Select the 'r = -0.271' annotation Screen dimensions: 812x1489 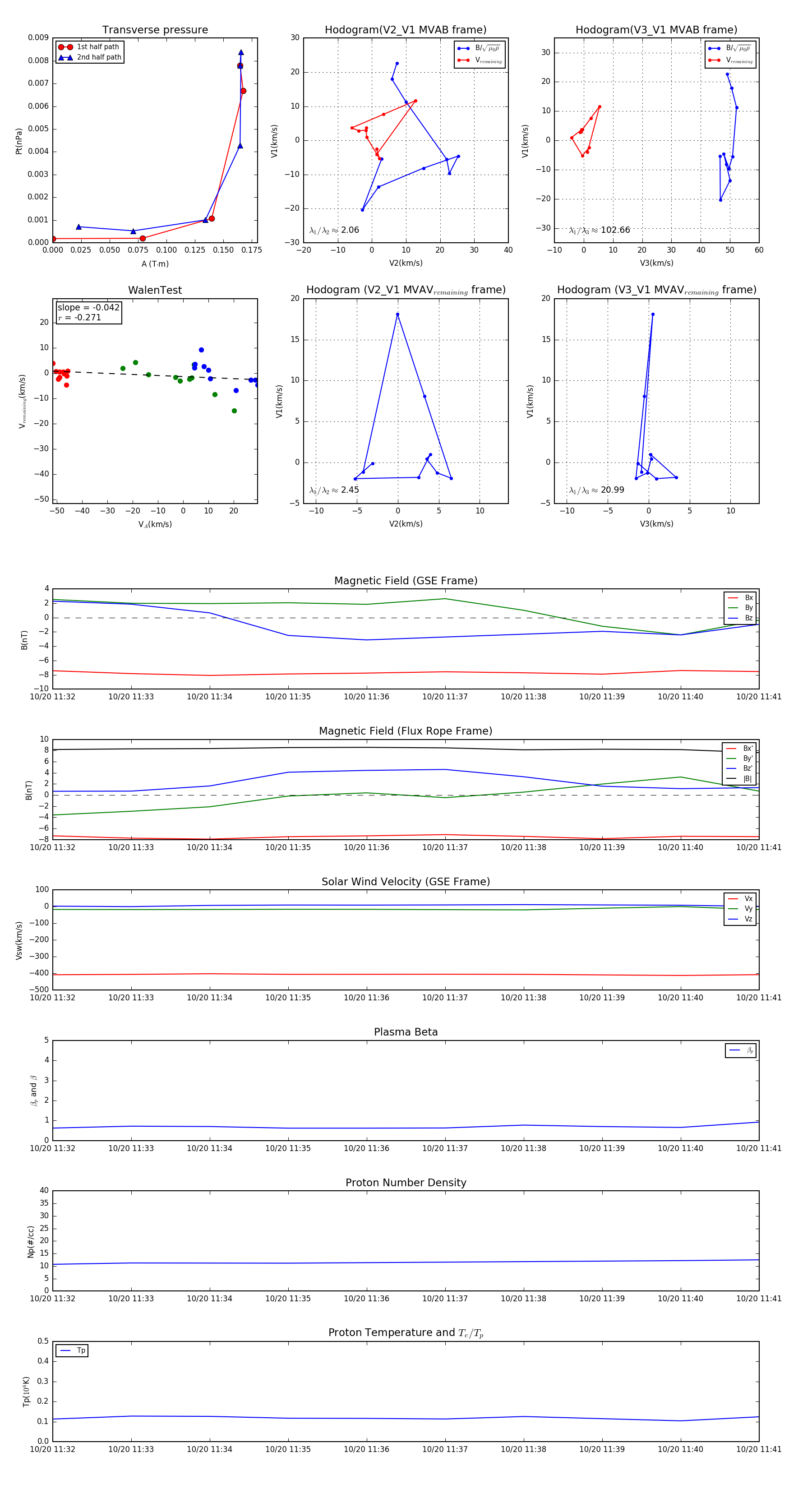(79, 317)
